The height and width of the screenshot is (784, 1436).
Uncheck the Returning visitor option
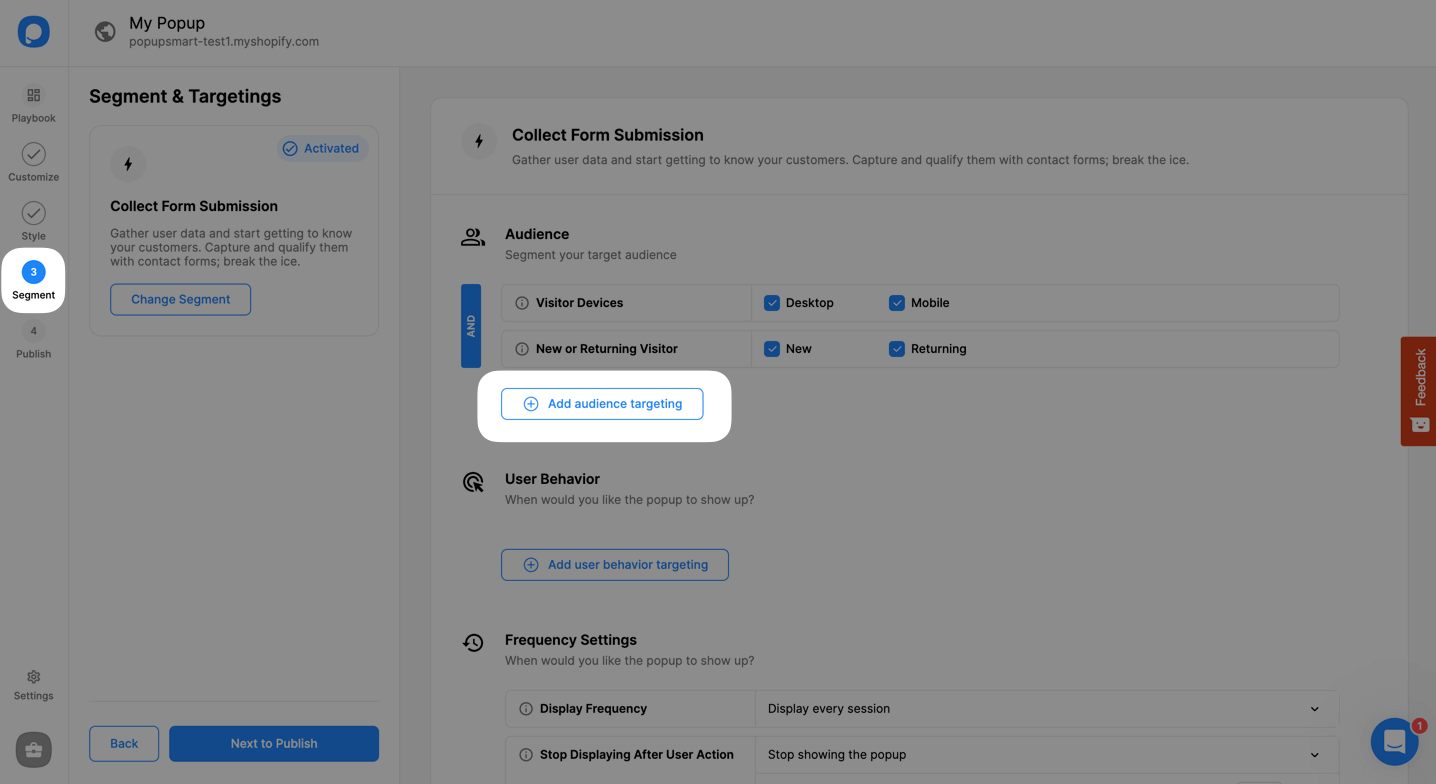896,348
